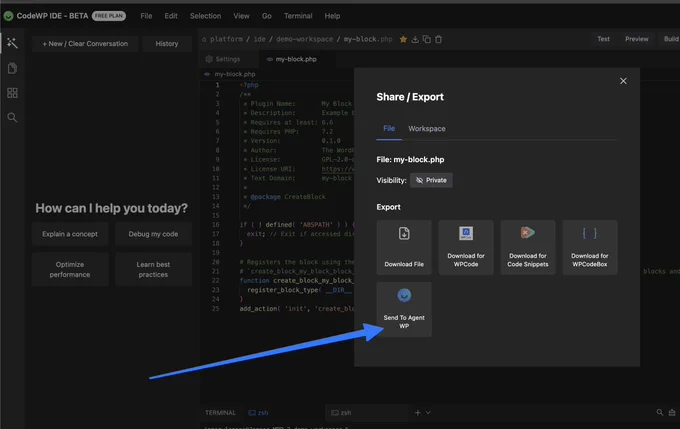Open the Help menu
The width and height of the screenshot is (680, 429).
point(332,16)
